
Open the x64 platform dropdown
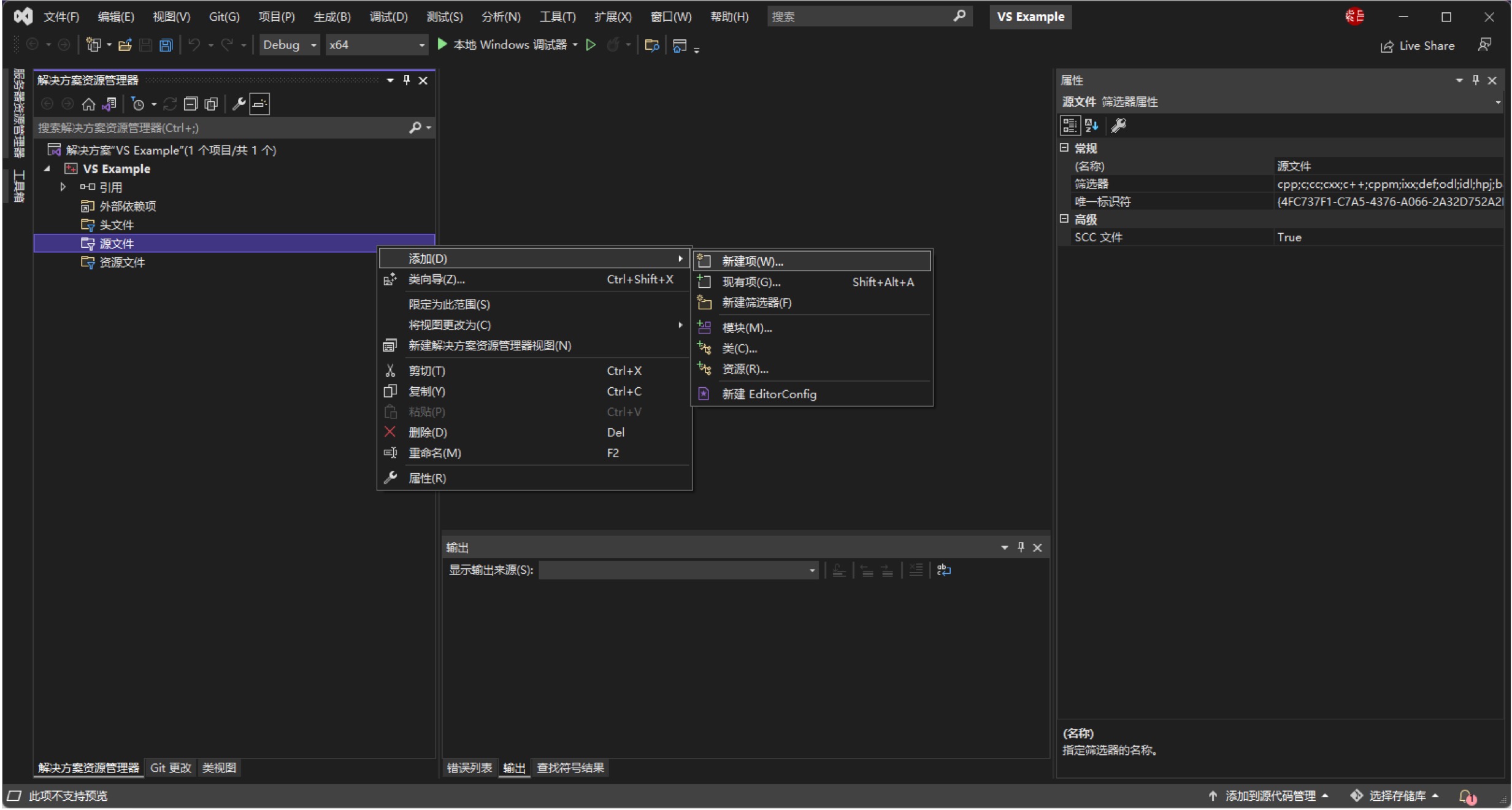tap(377, 45)
